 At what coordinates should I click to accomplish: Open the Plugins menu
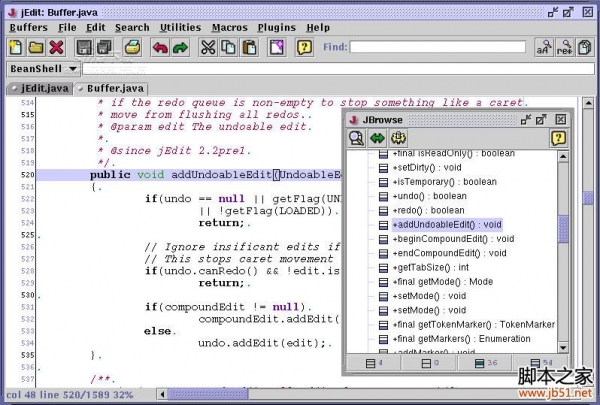click(277, 28)
